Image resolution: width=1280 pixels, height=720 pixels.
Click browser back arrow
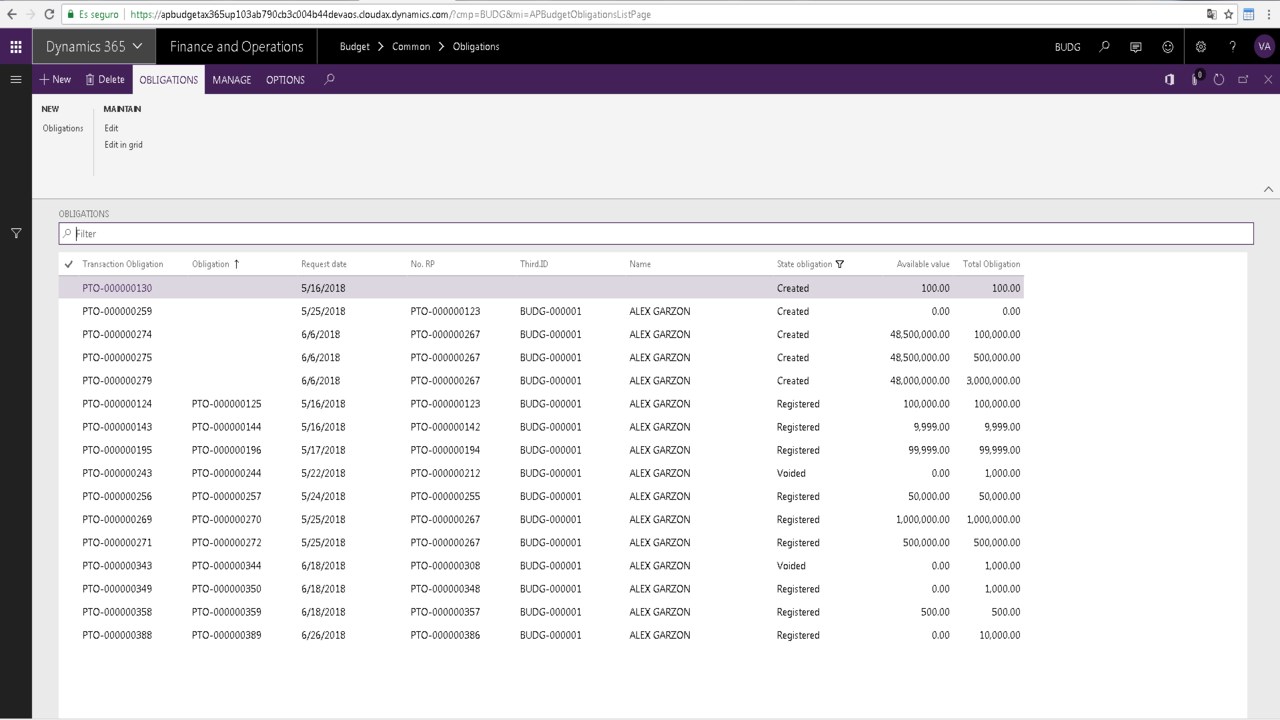tap(11, 14)
